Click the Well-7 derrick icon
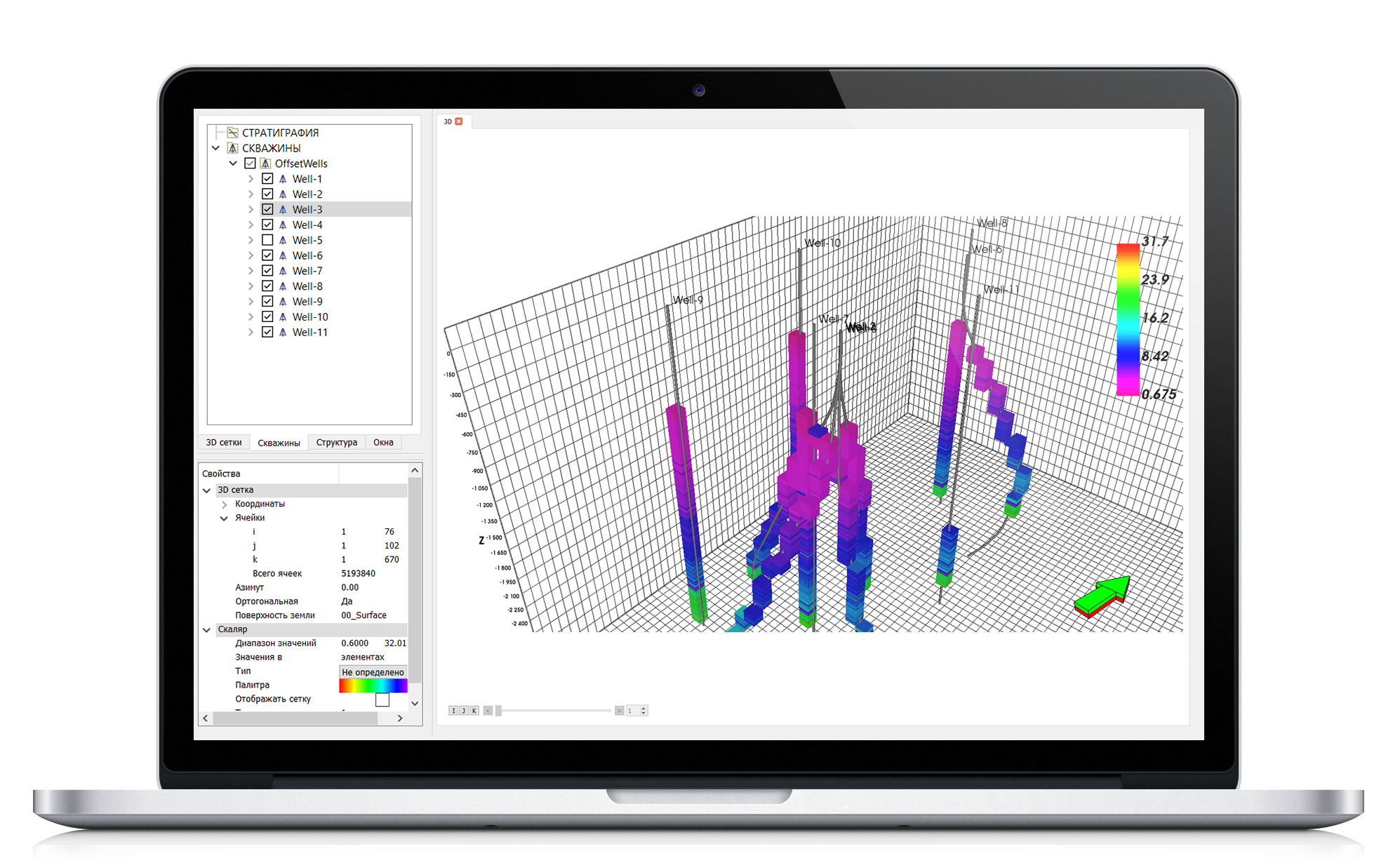 pos(283,271)
